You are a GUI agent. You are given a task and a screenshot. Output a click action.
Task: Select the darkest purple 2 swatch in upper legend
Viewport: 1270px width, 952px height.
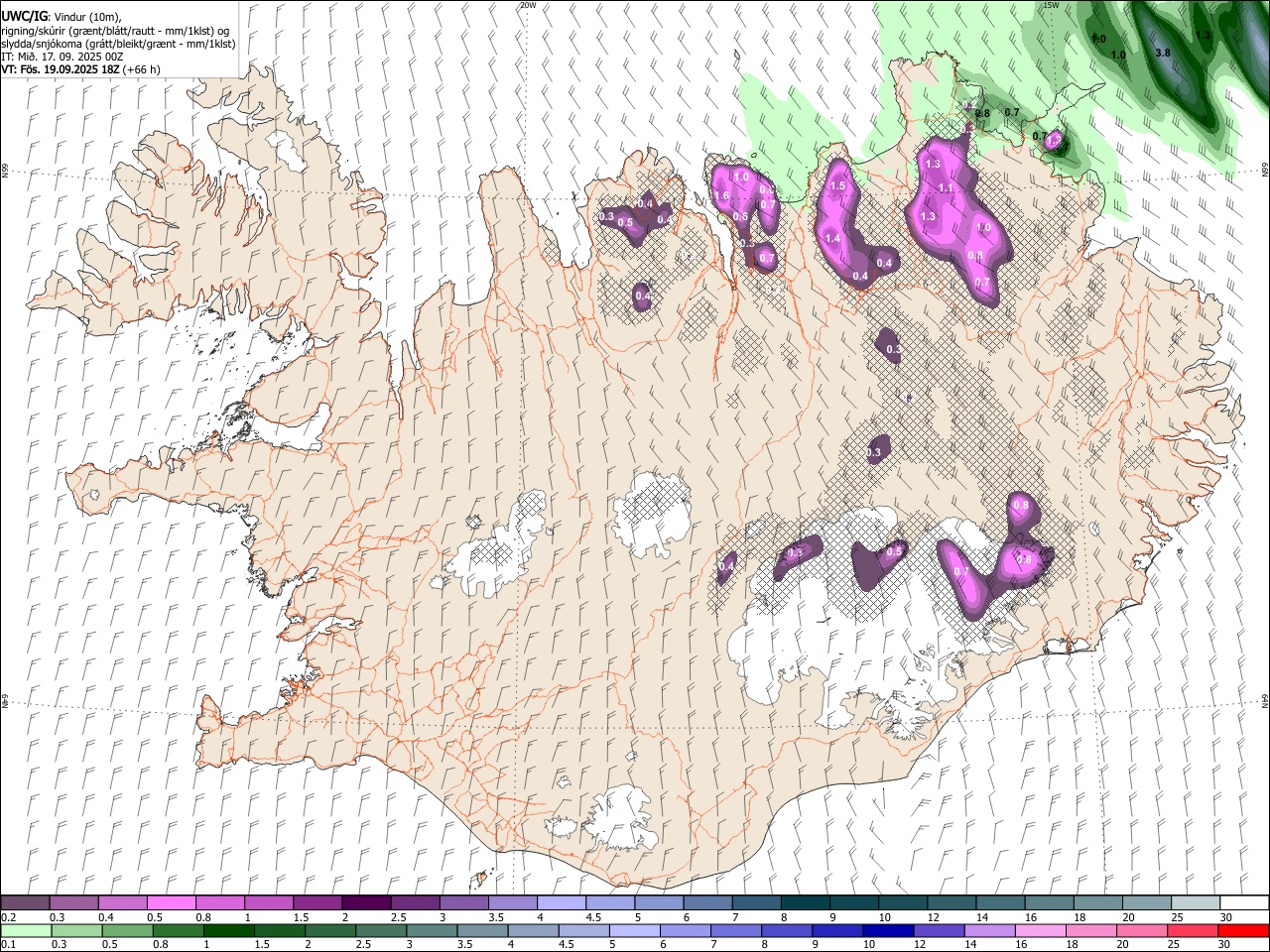click(x=366, y=902)
